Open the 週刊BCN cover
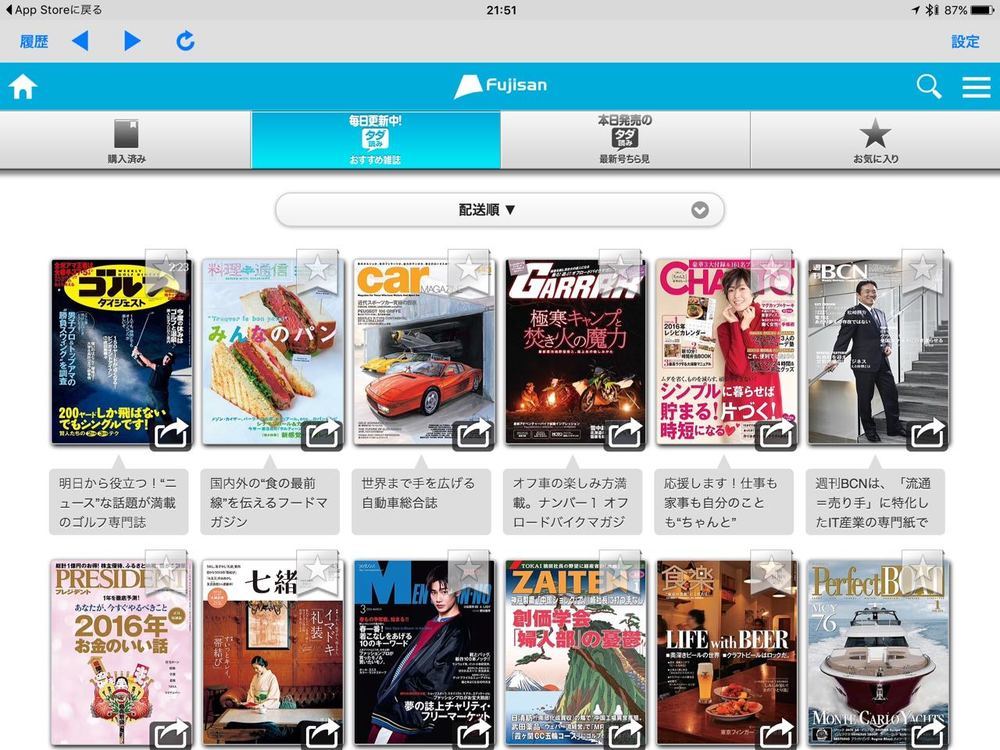The height and width of the screenshot is (750, 1000). (x=878, y=351)
